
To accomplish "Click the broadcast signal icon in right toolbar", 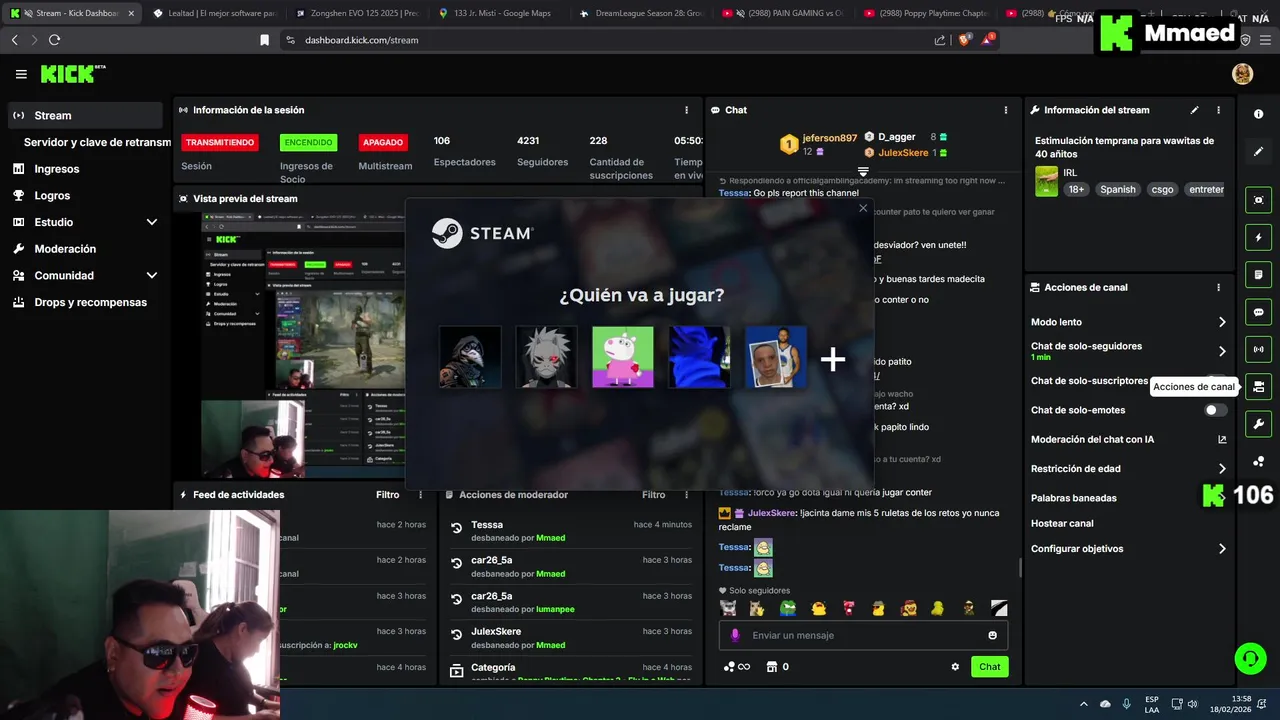I will [x=1258, y=349].
